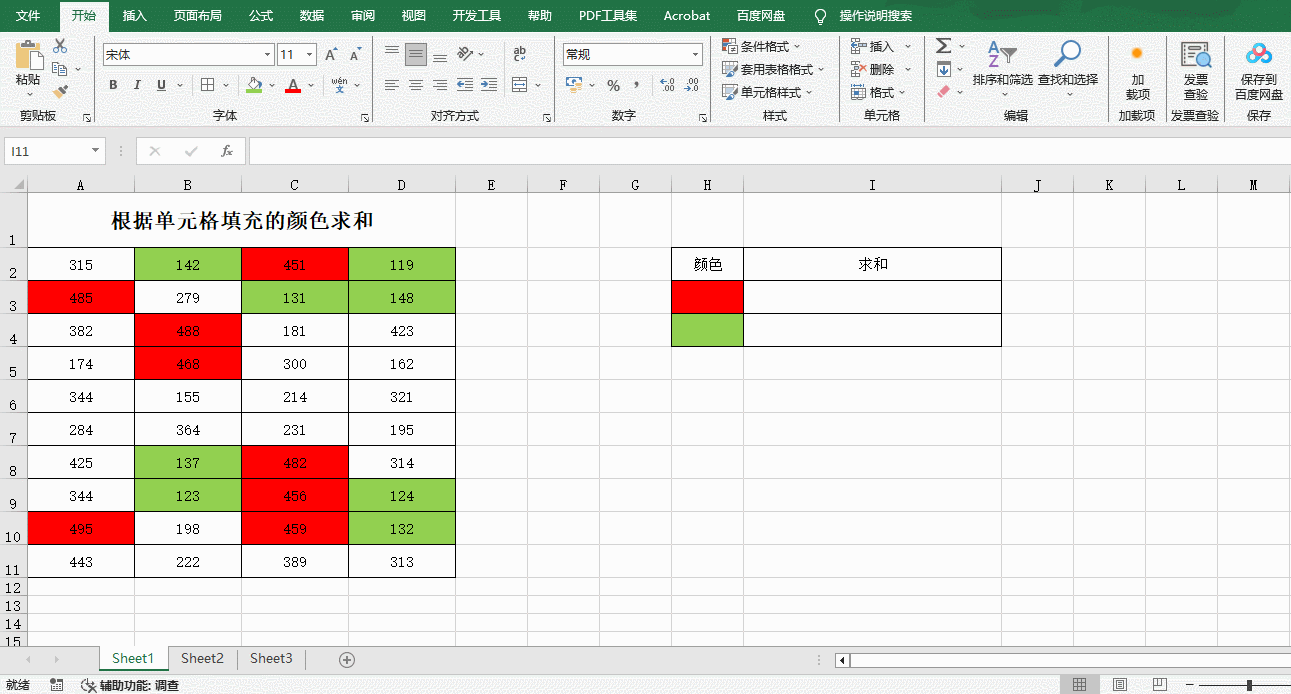
Task: Switch to the Data (数据) tab
Action: pyautogui.click(x=312, y=16)
